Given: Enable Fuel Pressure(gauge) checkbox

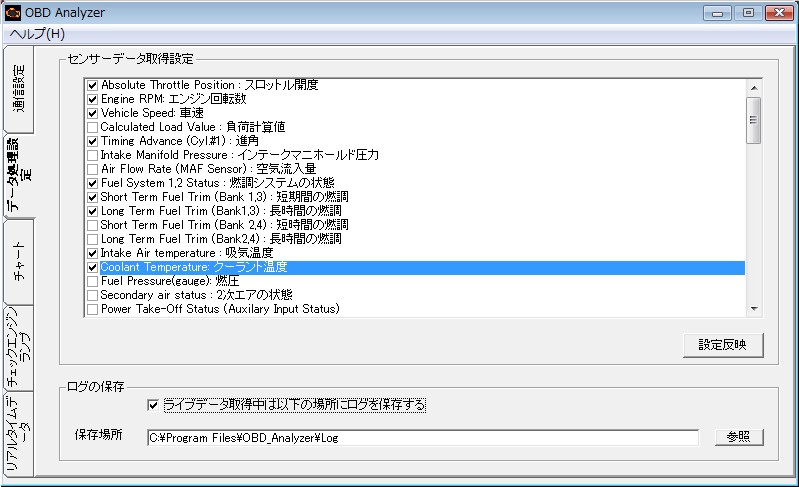Looking at the screenshot, I should pos(92,281).
